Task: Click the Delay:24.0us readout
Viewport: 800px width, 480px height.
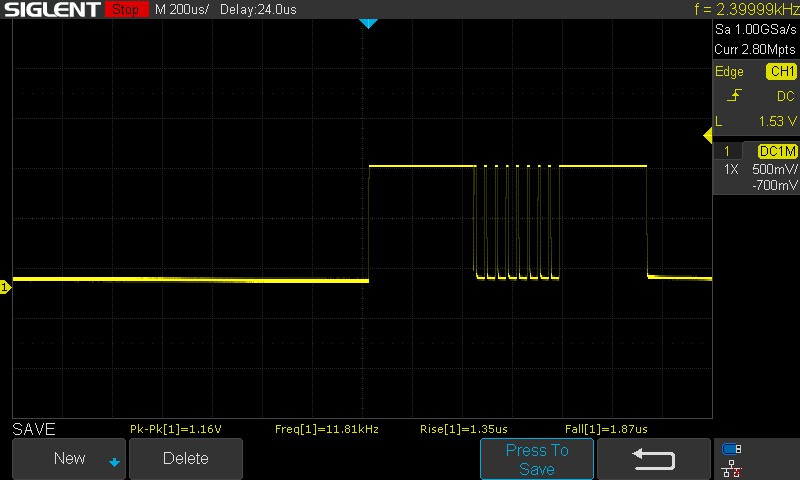Action: click(x=258, y=10)
